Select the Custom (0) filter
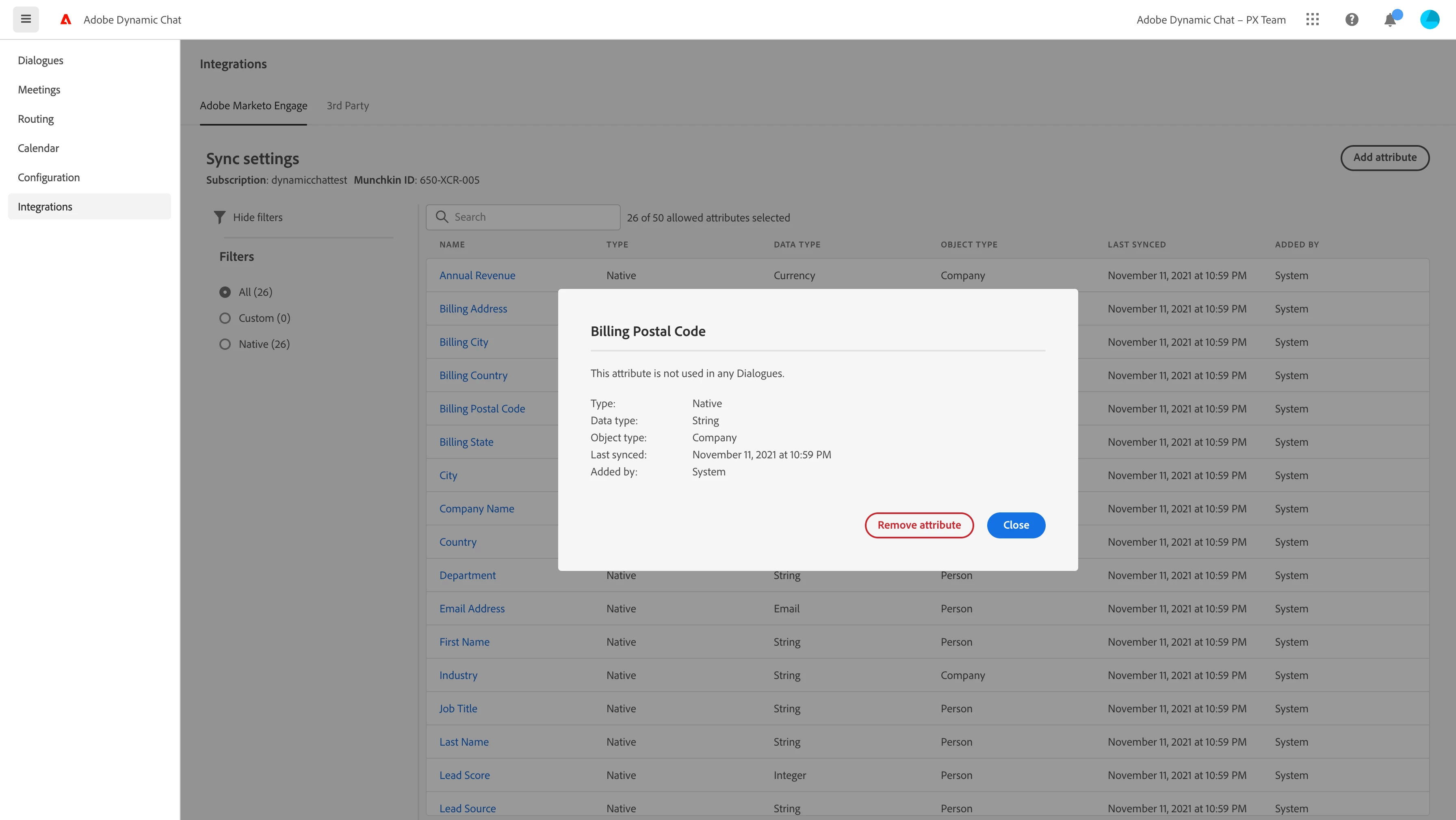1456x820 pixels. 225,319
